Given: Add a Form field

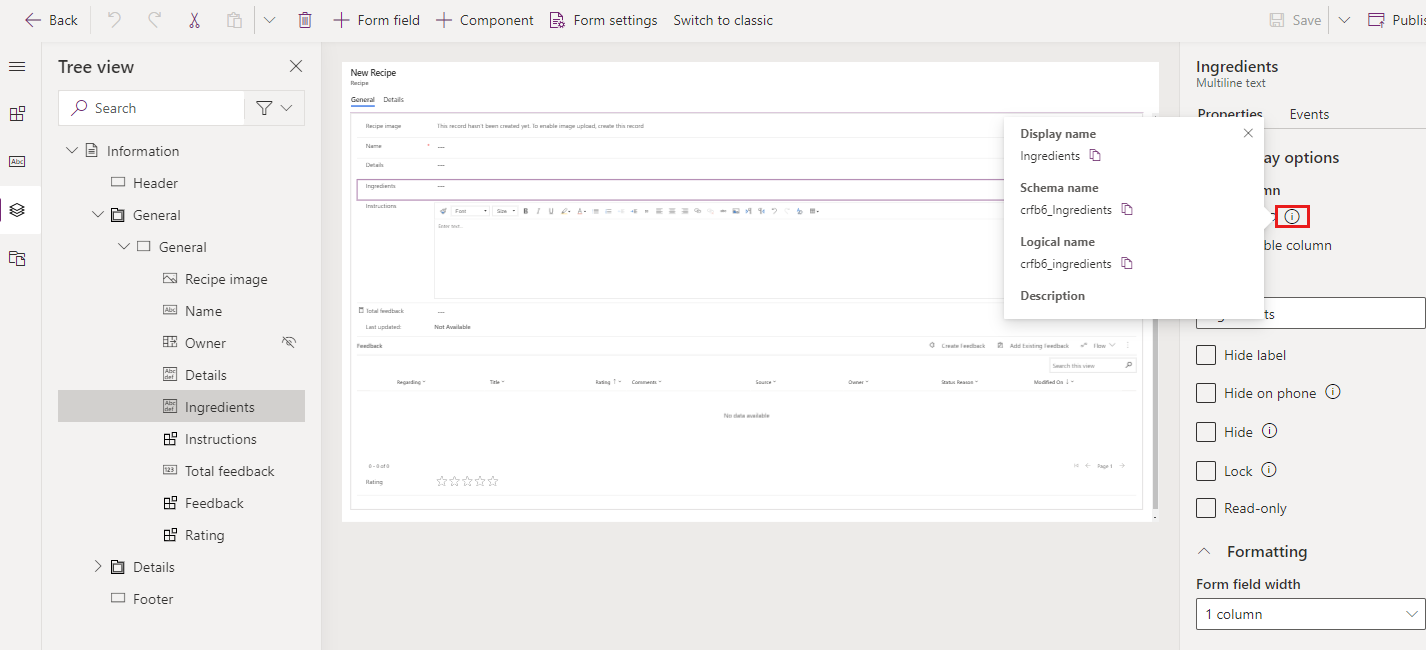Looking at the screenshot, I should (x=376, y=20).
